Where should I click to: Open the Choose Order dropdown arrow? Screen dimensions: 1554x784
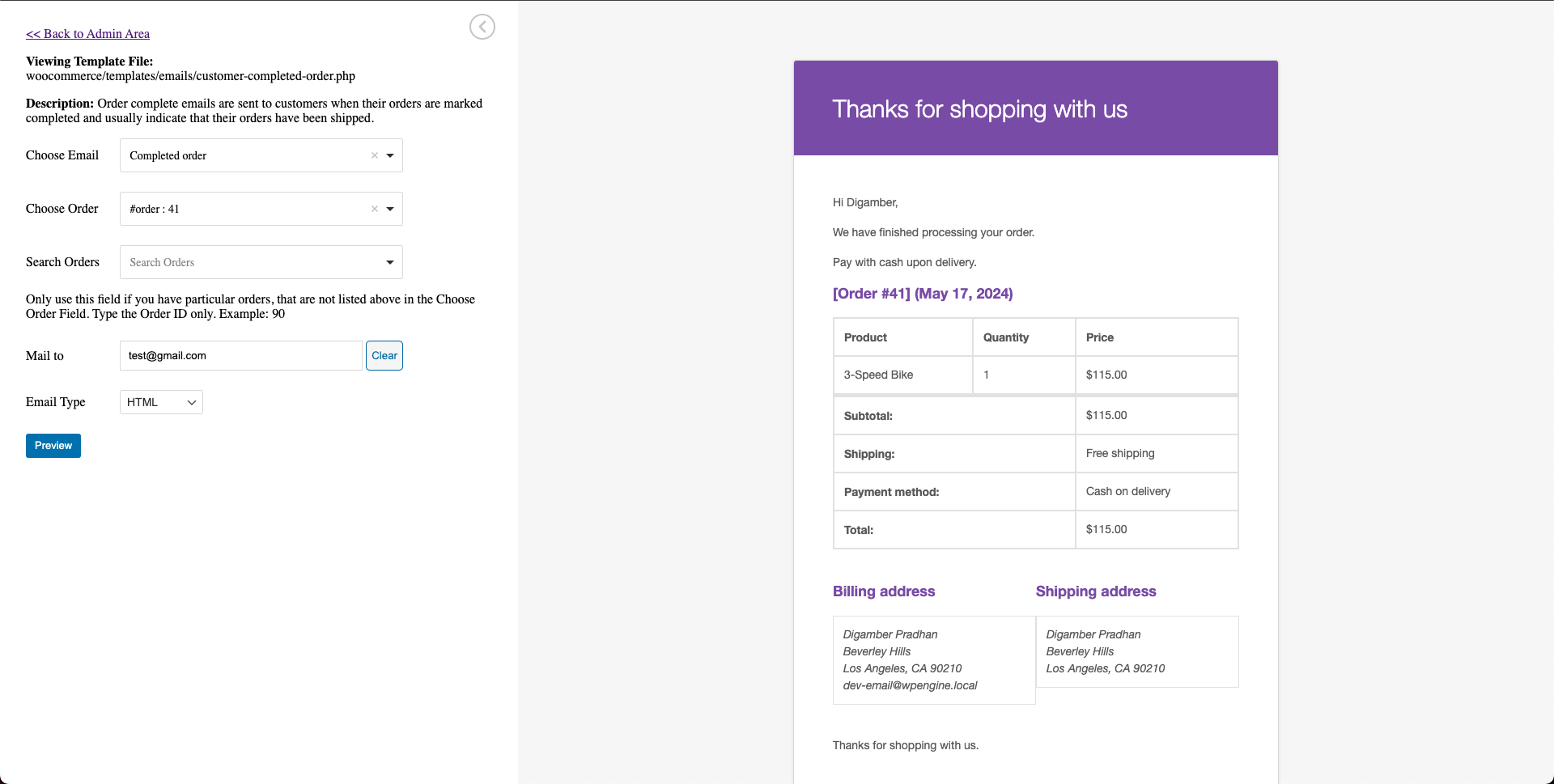click(390, 209)
